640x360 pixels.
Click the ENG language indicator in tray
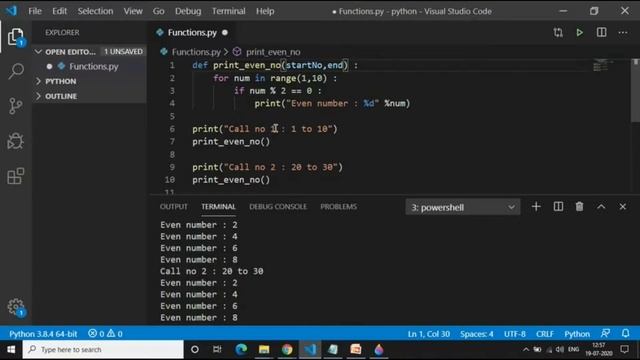point(573,350)
